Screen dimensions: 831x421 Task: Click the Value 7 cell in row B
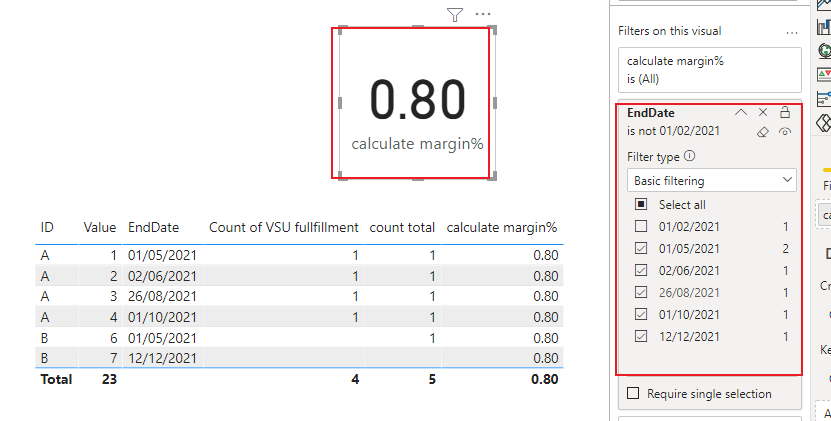[113, 358]
